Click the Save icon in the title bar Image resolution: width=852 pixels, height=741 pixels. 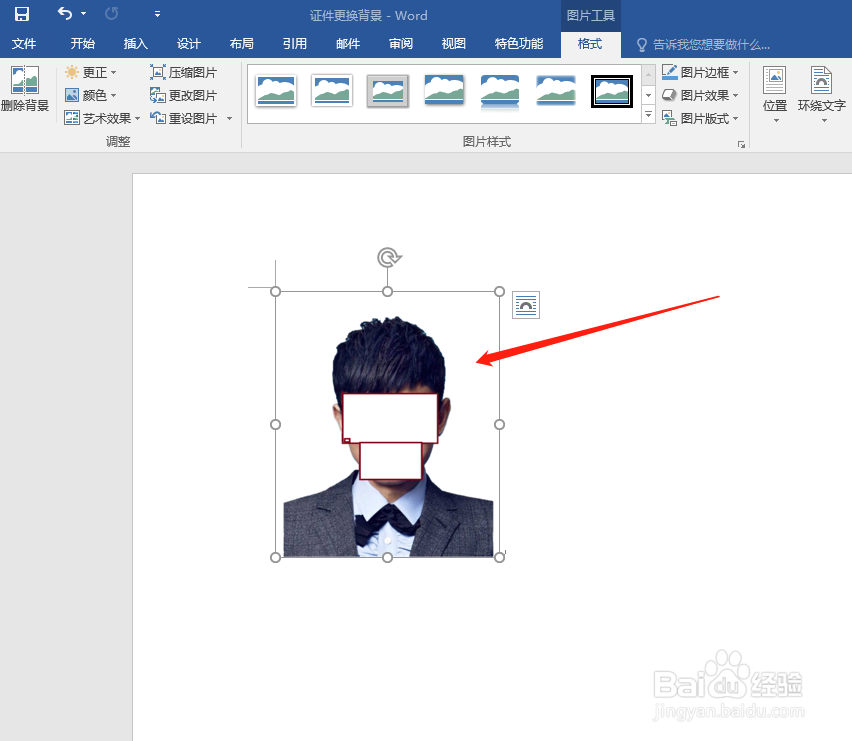click(22, 14)
